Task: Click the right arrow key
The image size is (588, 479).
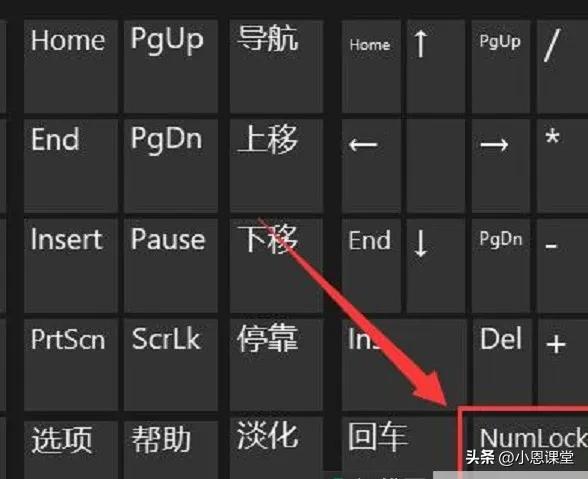Action: coord(501,166)
